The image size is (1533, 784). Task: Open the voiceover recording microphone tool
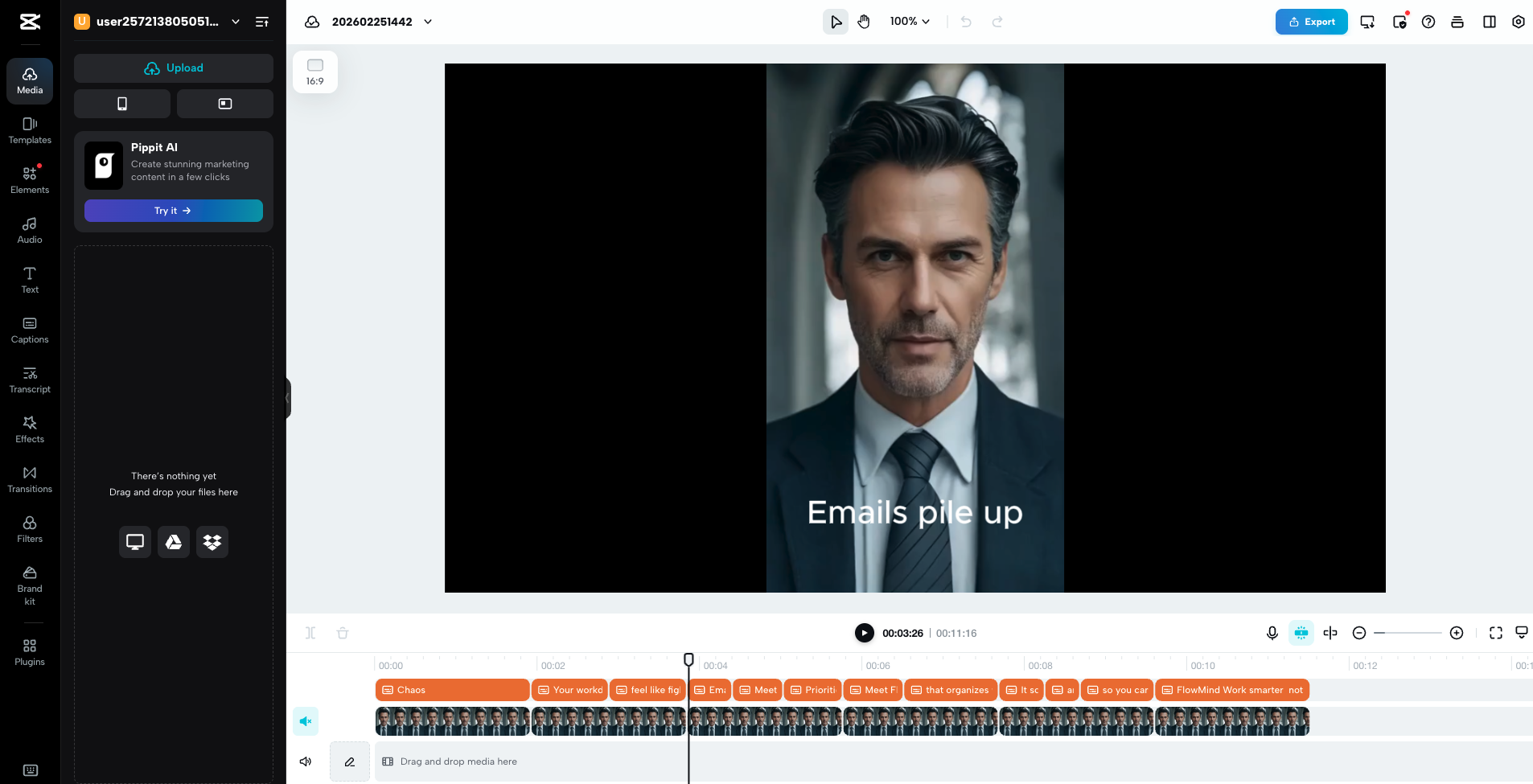1272,633
